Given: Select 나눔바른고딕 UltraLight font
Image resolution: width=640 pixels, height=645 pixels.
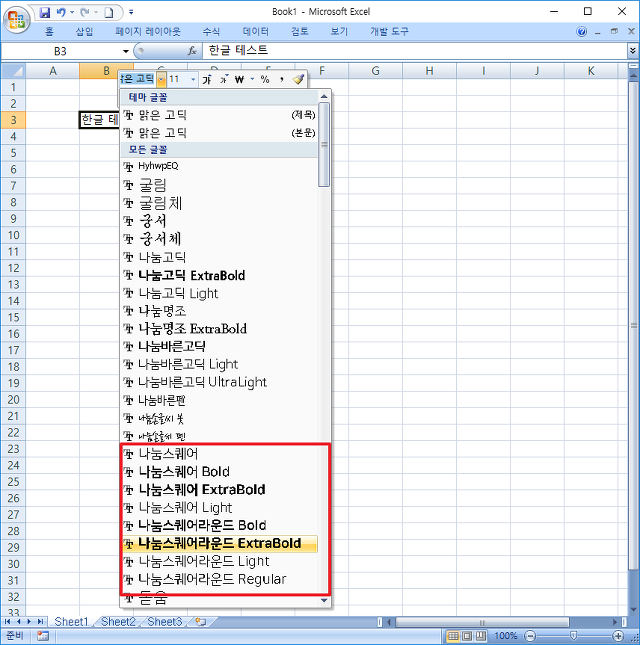Looking at the screenshot, I should click(x=220, y=382).
